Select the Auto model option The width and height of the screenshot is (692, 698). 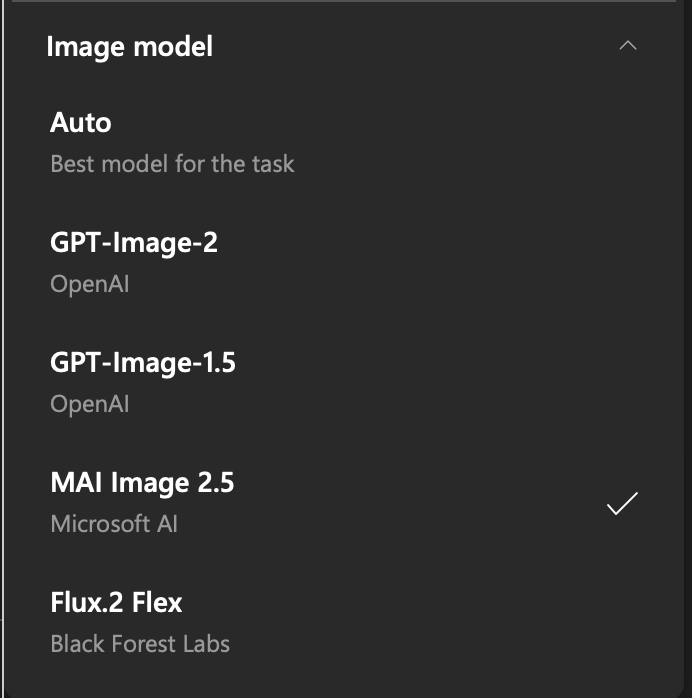[x=344, y=142]
